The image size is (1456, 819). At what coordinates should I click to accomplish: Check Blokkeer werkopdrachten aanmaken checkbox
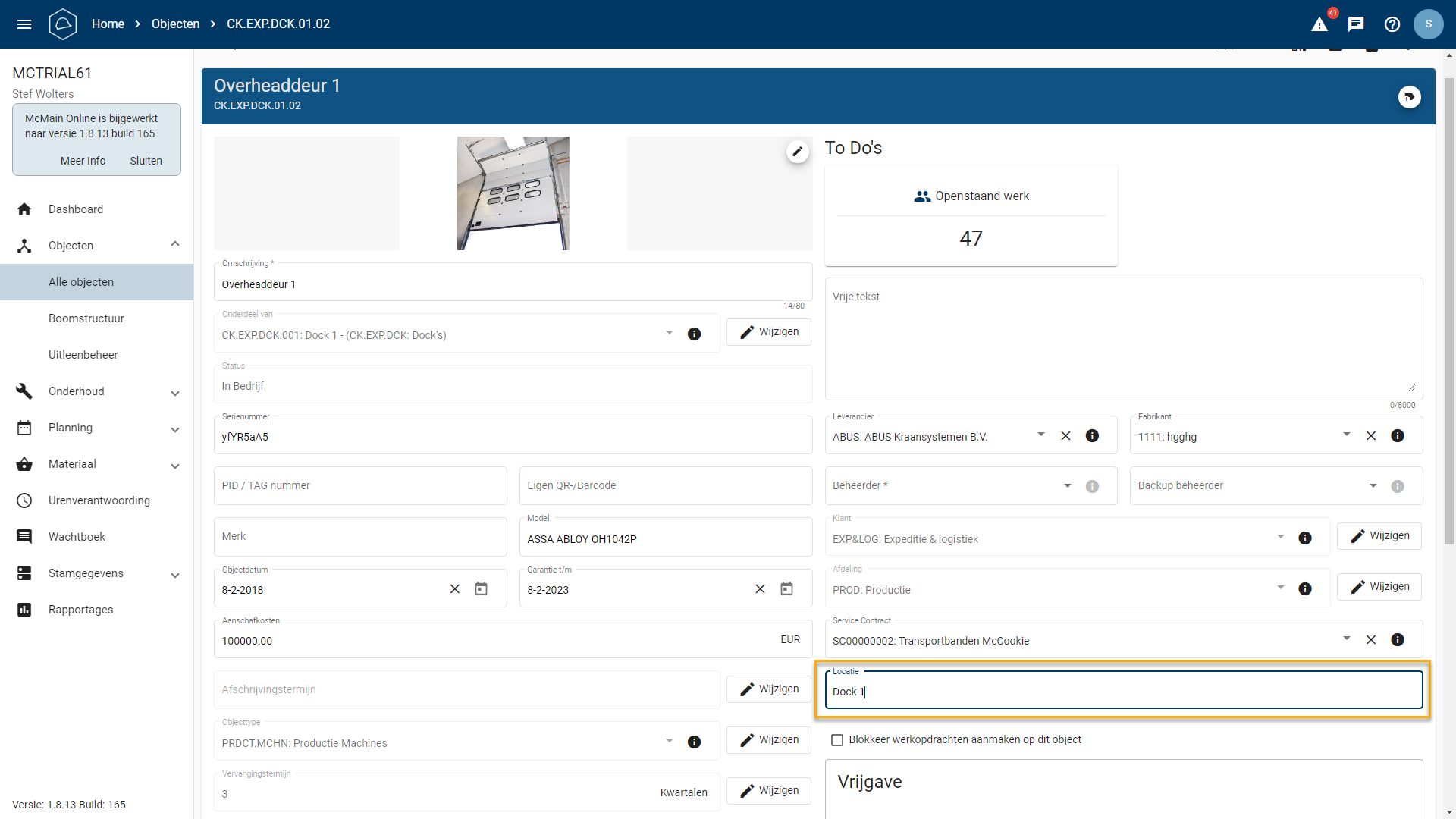tap(837, 740)
